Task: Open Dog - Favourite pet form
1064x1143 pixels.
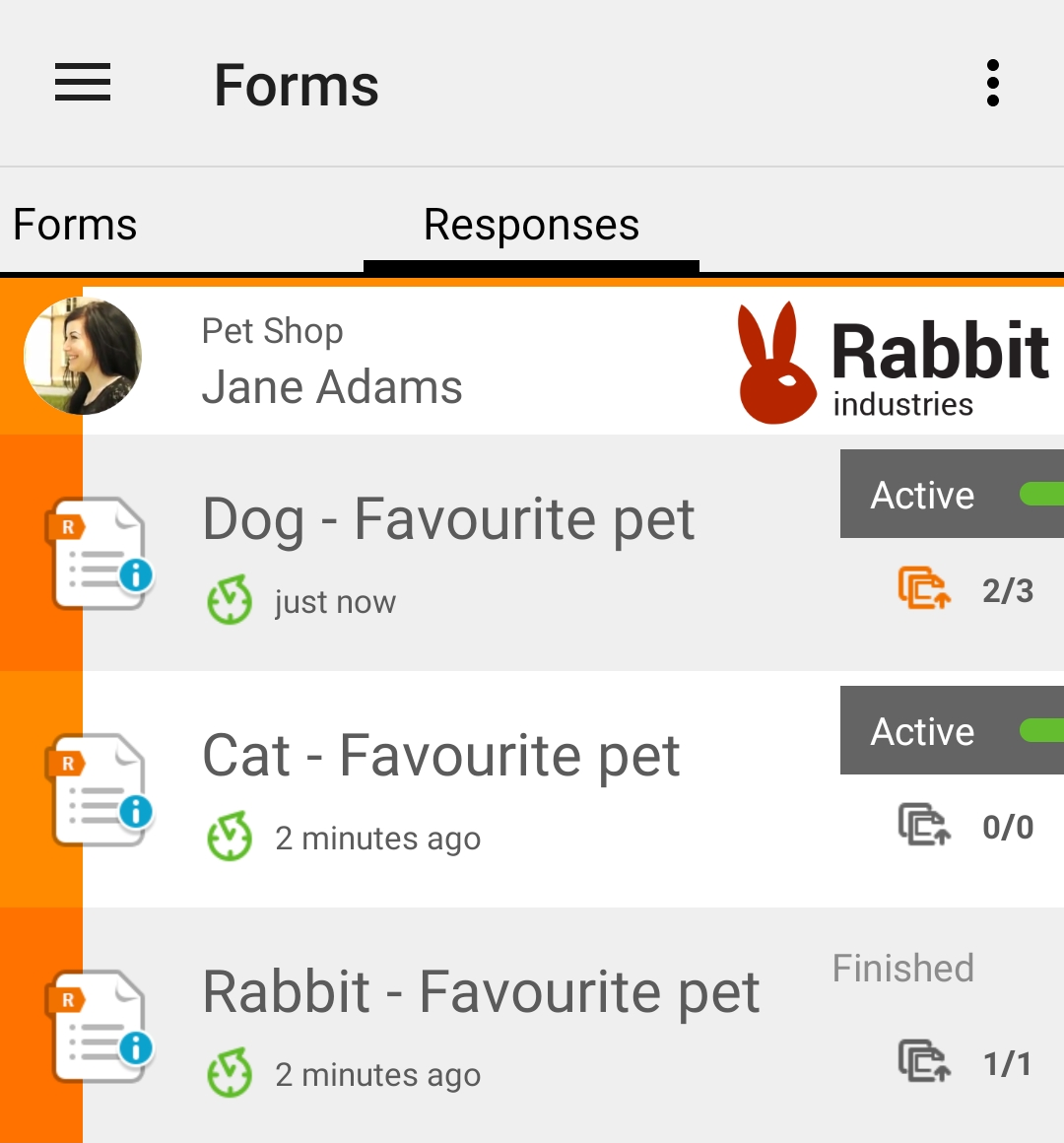Action: pos(448,519)
